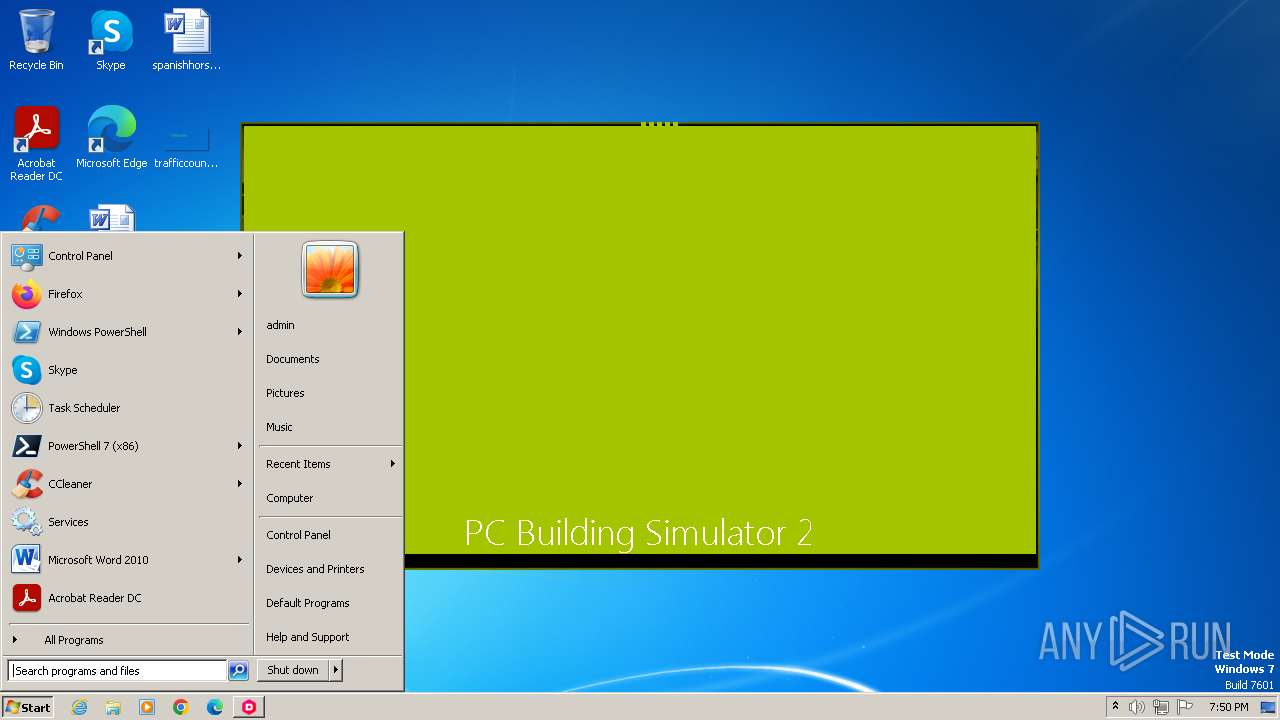Click the volume speaker tray icon
The width and height of the screenshot is (1280, 720).
click(1136, 707)
